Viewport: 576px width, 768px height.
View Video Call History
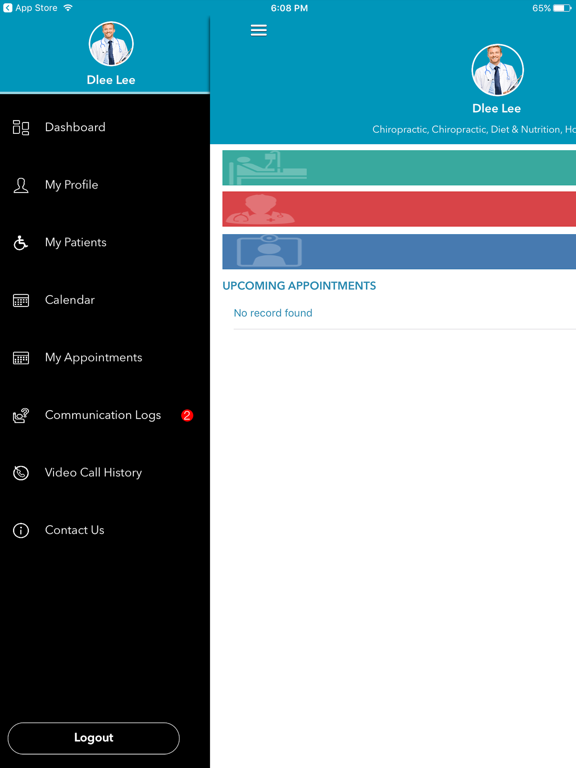pyautogui.click(x=105, y=473)
